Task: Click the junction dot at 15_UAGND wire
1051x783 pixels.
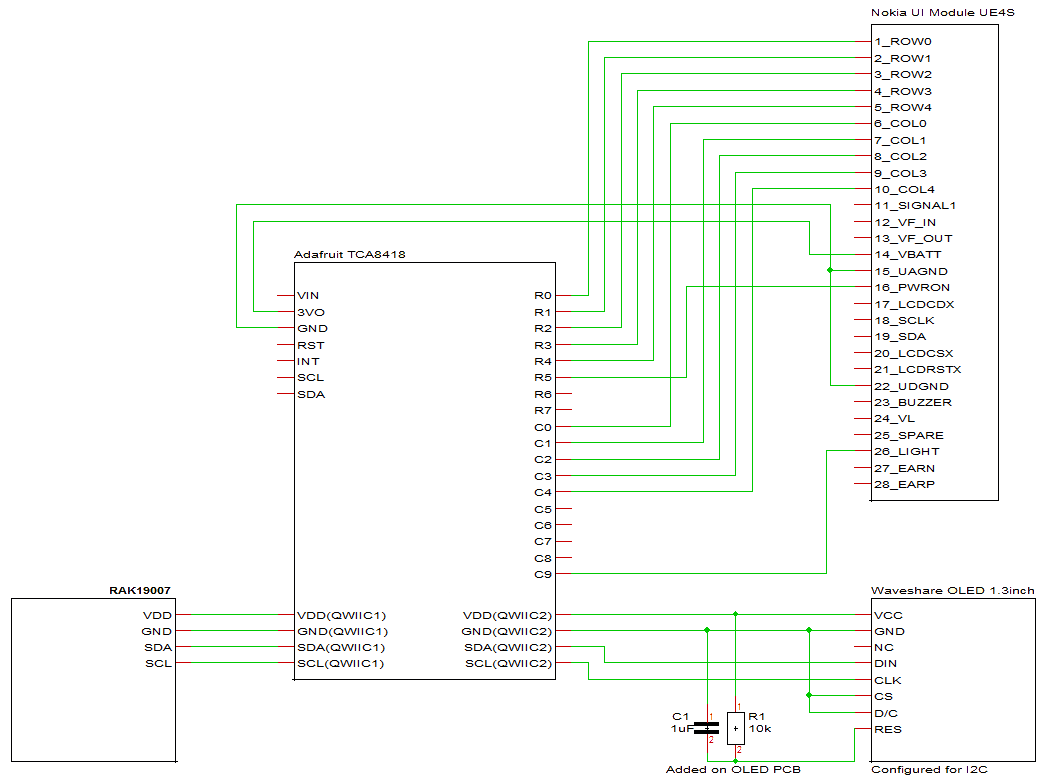Action: tap(830, 270)
